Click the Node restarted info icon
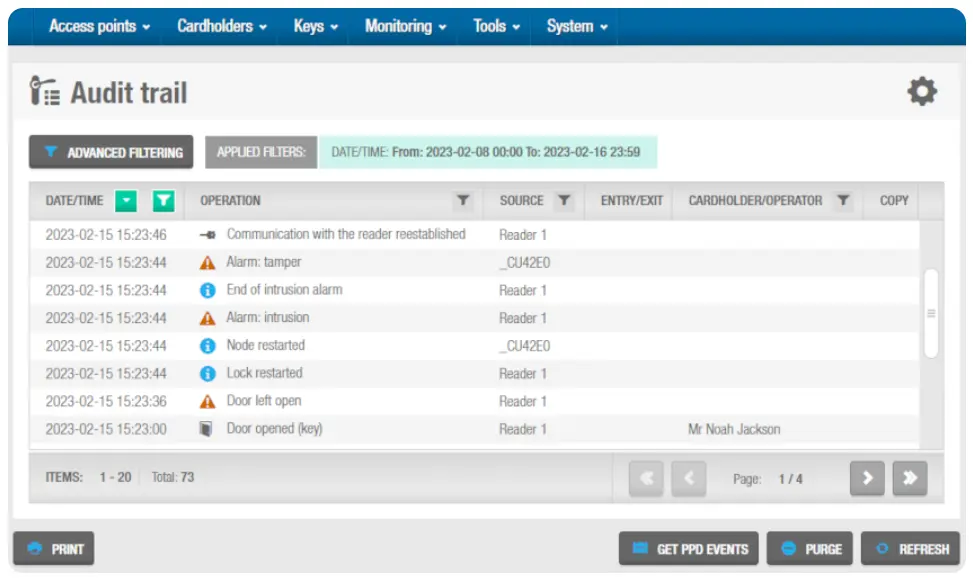973x581 pixels. (x=207, y=346)
